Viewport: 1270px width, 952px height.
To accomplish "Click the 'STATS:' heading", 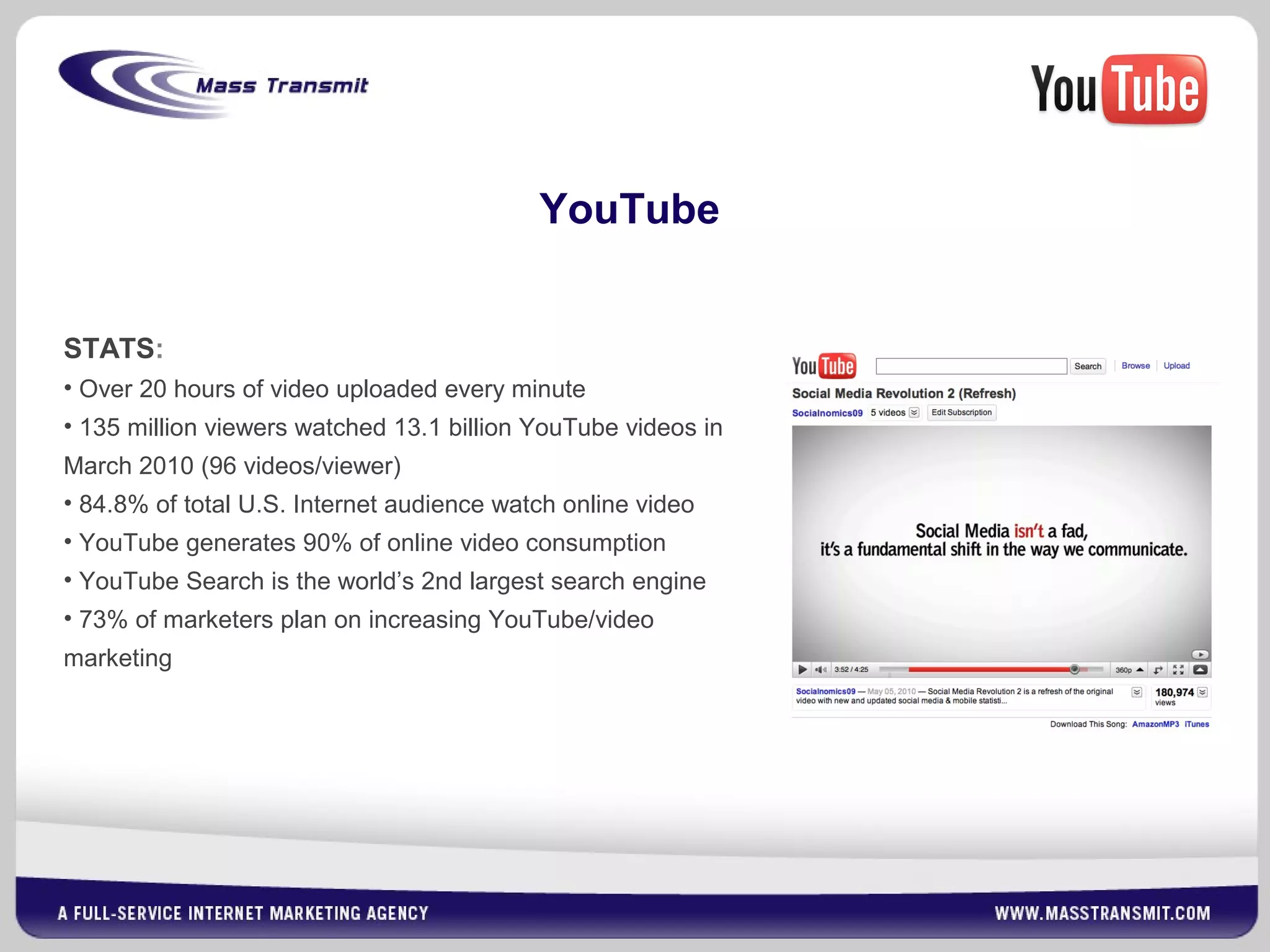I will [113, 348].
